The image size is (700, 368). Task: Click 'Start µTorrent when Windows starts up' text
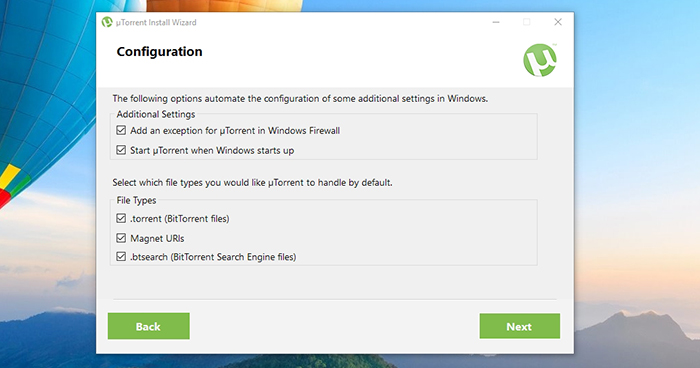pyautogui.click(x=212, y=151)
